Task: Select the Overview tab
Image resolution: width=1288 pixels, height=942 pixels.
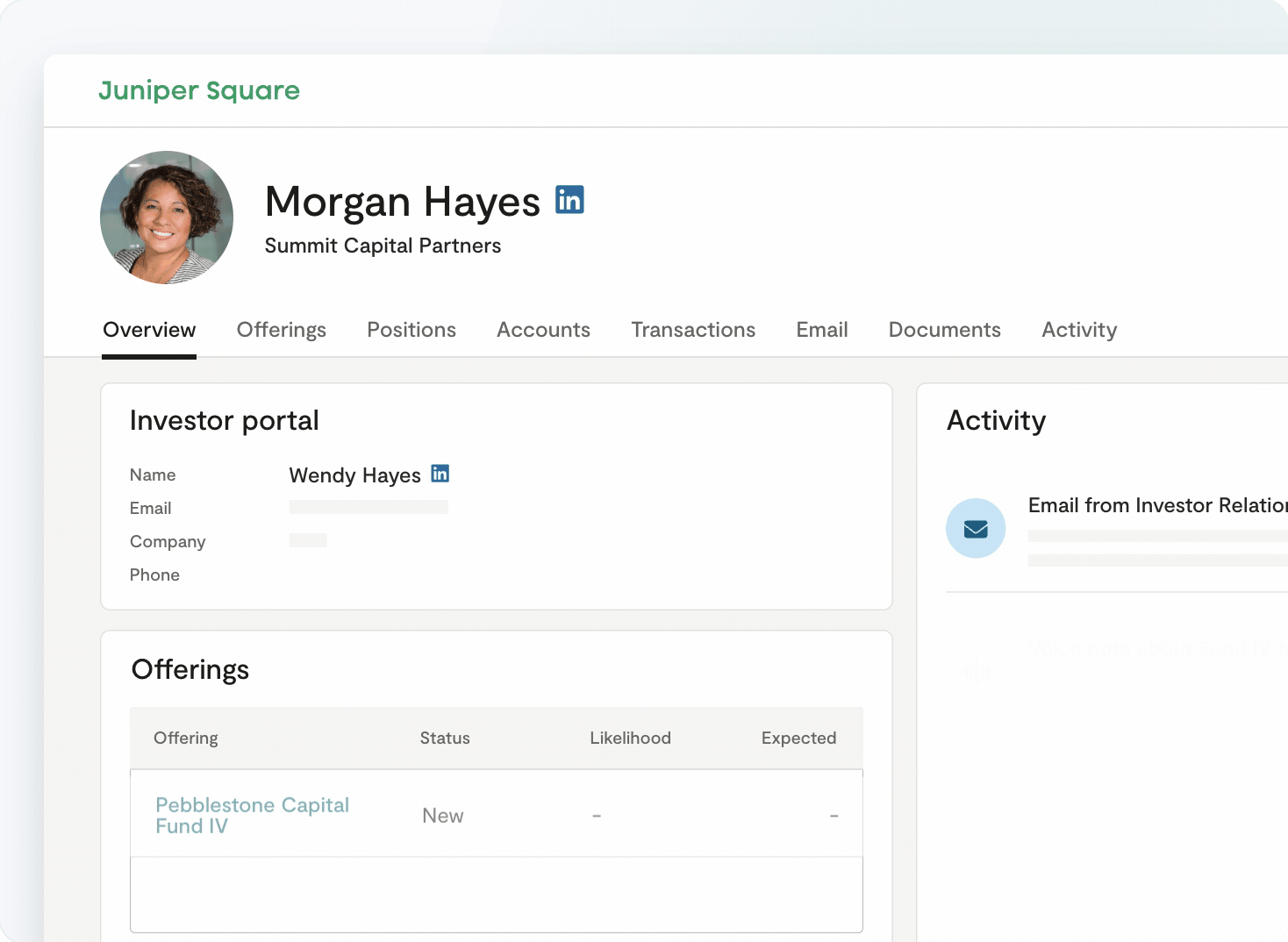Action: click(x=149, y=330)
